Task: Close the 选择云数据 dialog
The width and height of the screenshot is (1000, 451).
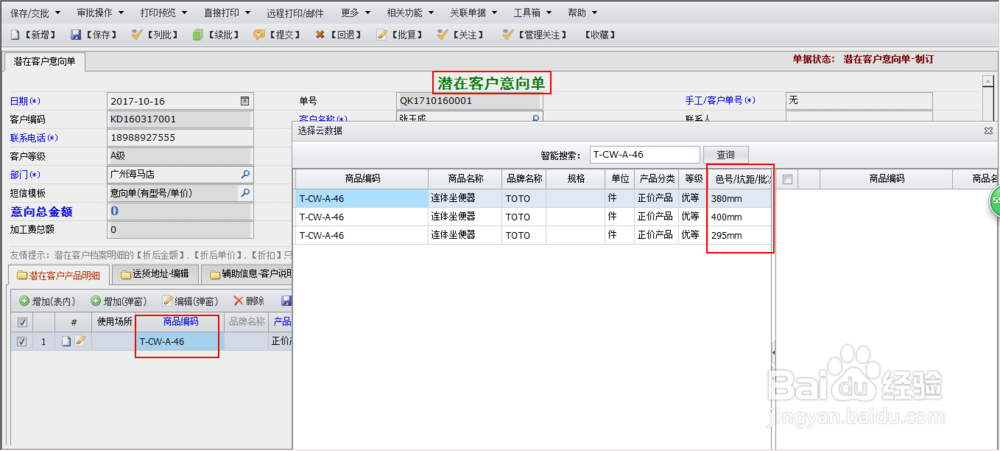Action: tap(988, 130)
